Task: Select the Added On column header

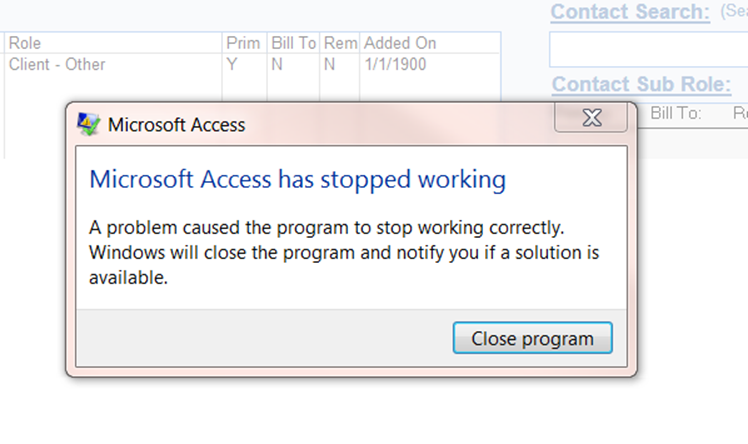Action: 400,43
